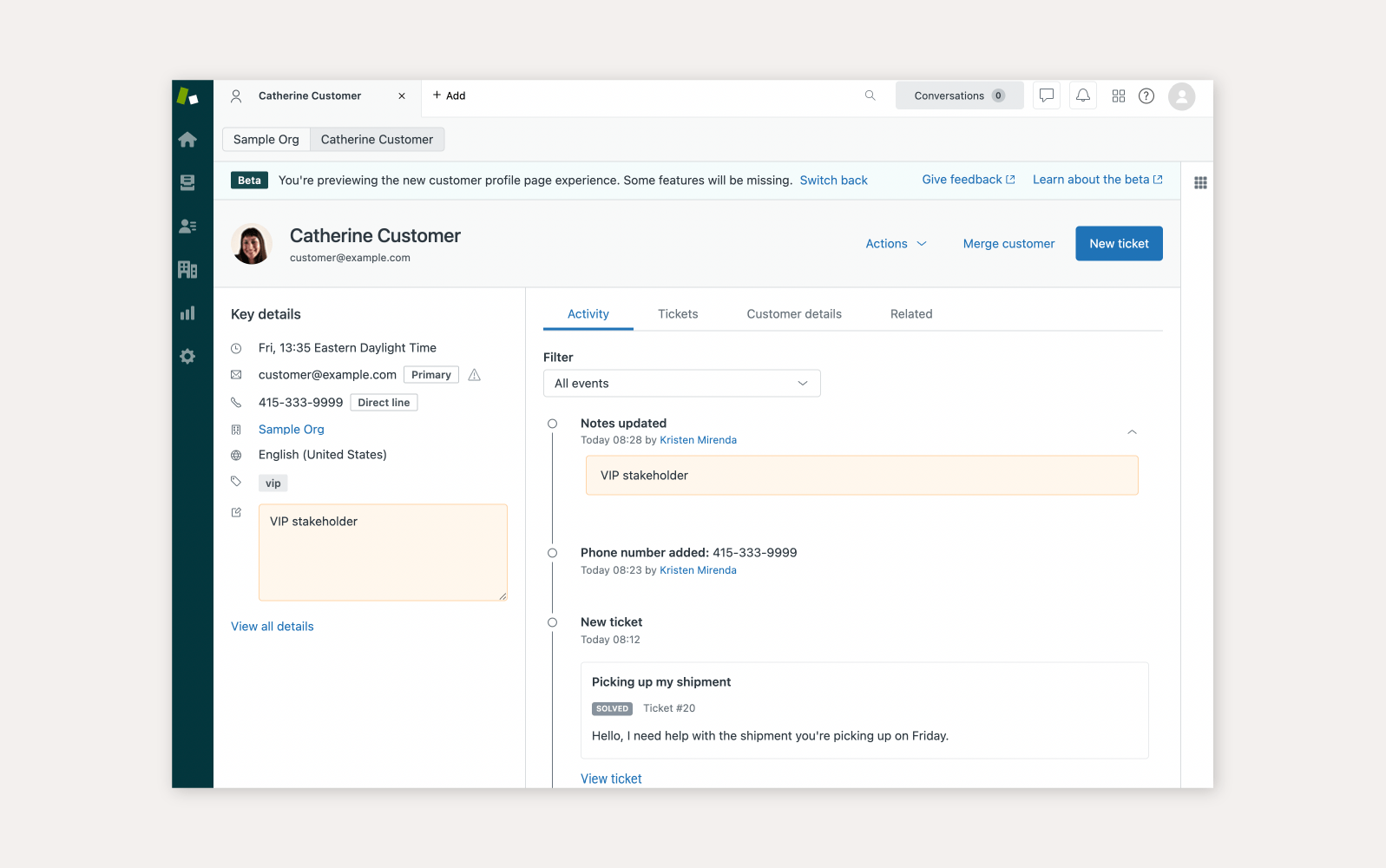The width and height of the screenshot is (1386, 868).
Task: Open Admin settings gear icon
Action: click(x=187, y=357)
